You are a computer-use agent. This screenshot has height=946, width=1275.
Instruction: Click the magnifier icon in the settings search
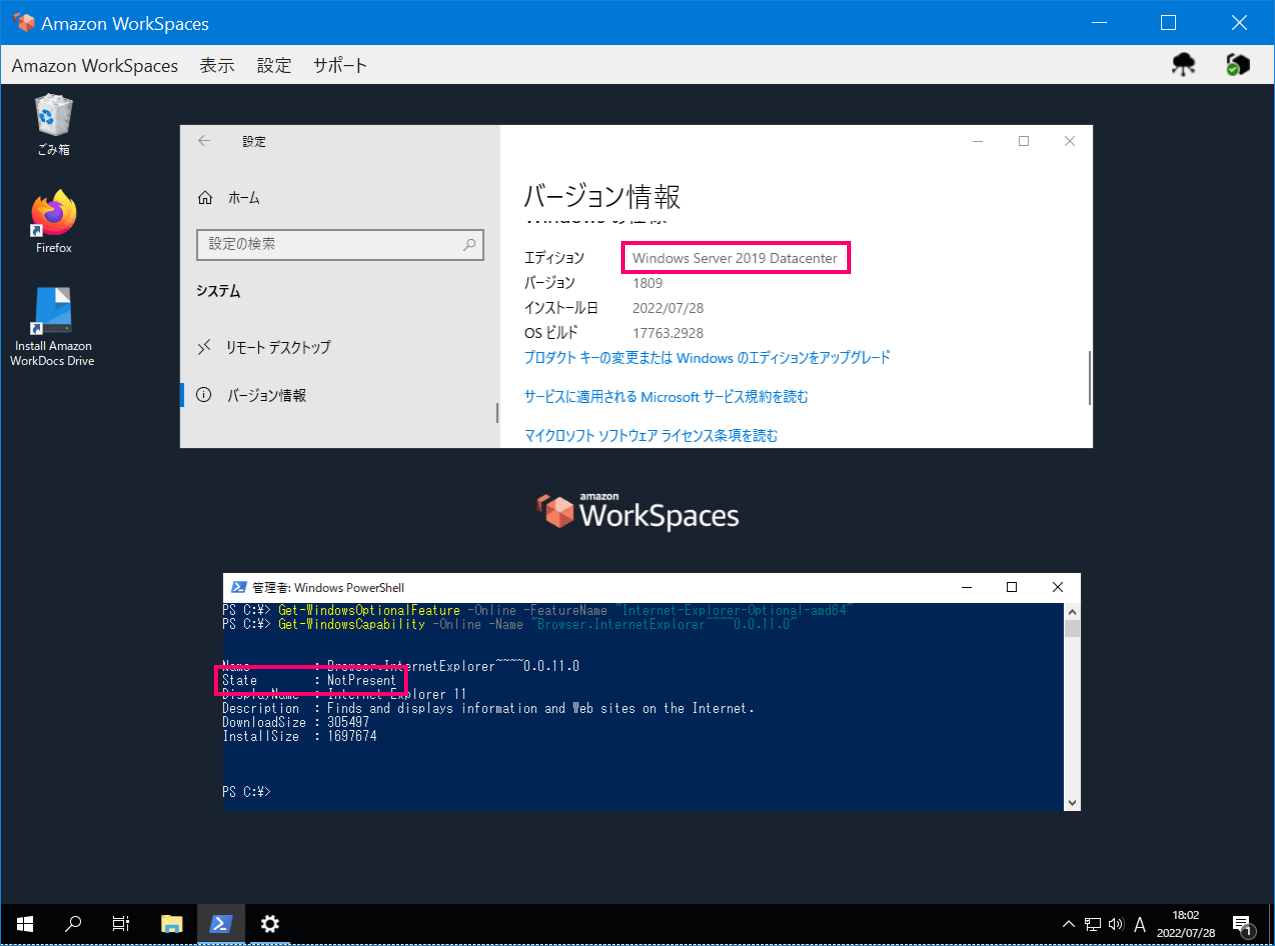pos(469,244)
